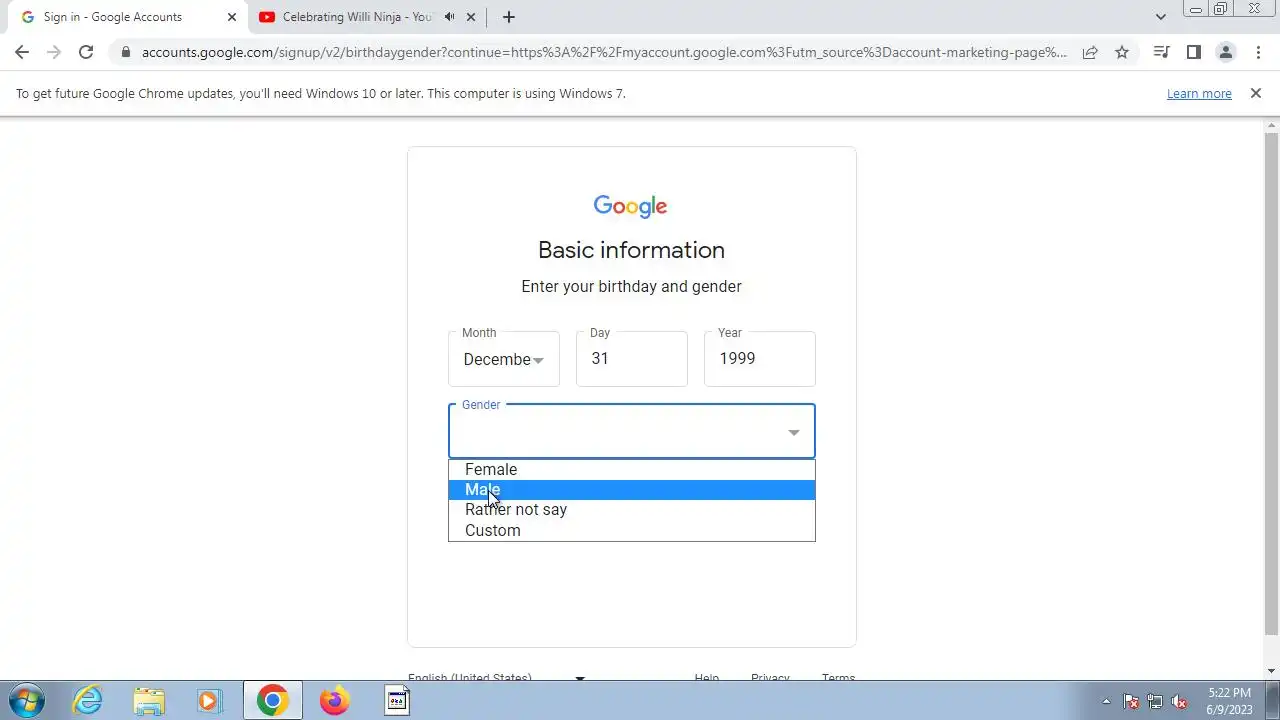Click the Chrome taskbar icon

(272, 701)
